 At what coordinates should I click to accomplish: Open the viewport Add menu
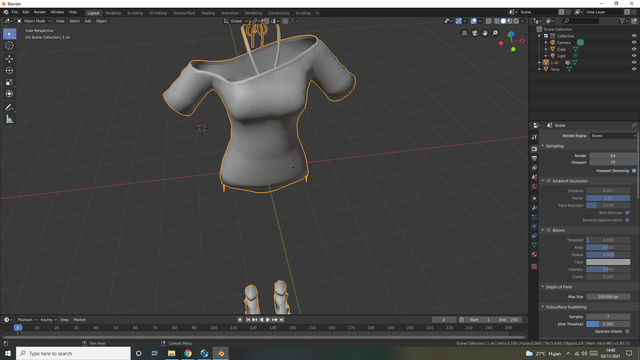click(88, 21)
